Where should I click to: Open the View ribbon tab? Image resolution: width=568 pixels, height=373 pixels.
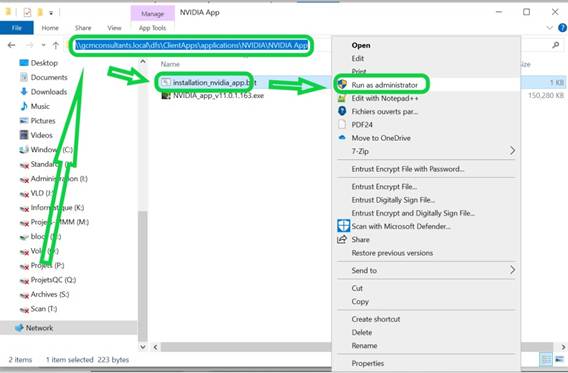click(x=114, y=28)
